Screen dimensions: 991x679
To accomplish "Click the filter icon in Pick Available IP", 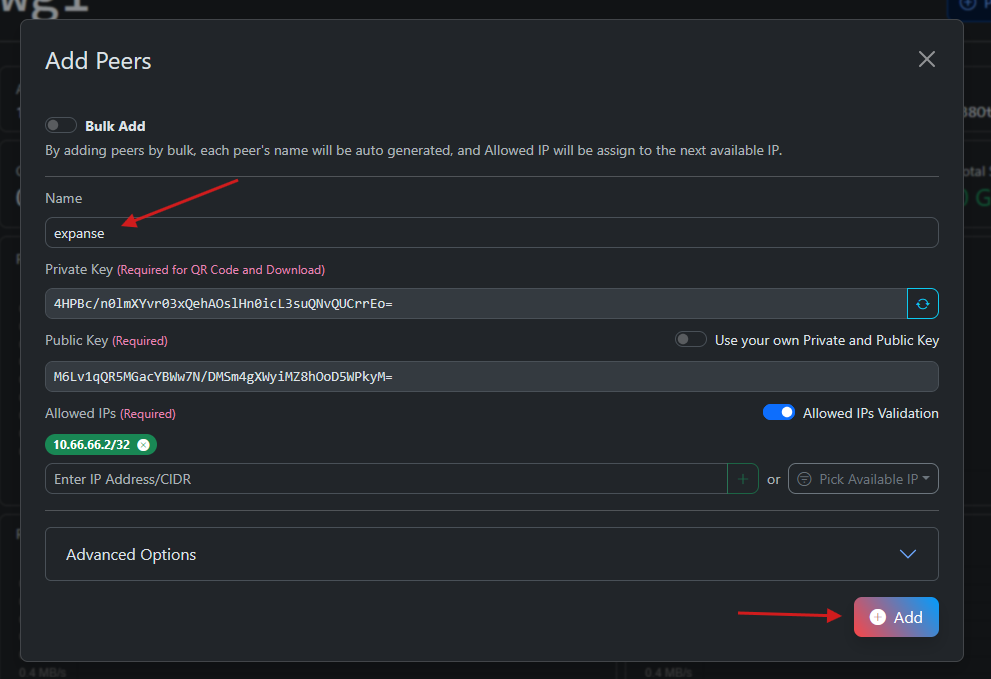I will click(x=805, y=479).
